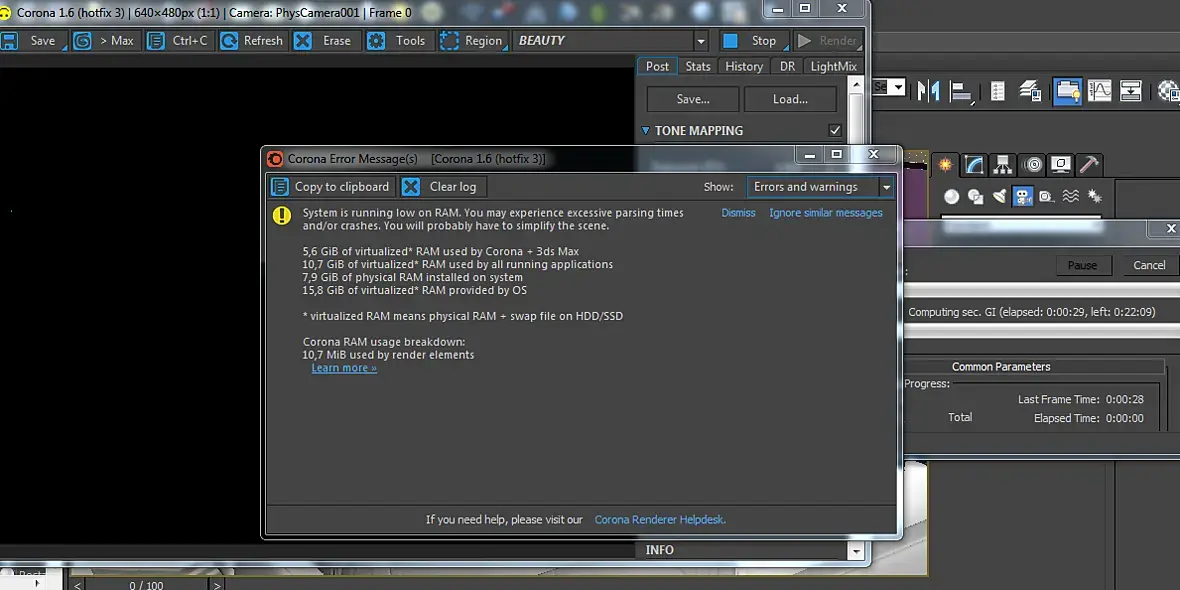Open the Utilities hammer panel icon
This screenshot has width=1180, height=590.
coord(1089,163)
